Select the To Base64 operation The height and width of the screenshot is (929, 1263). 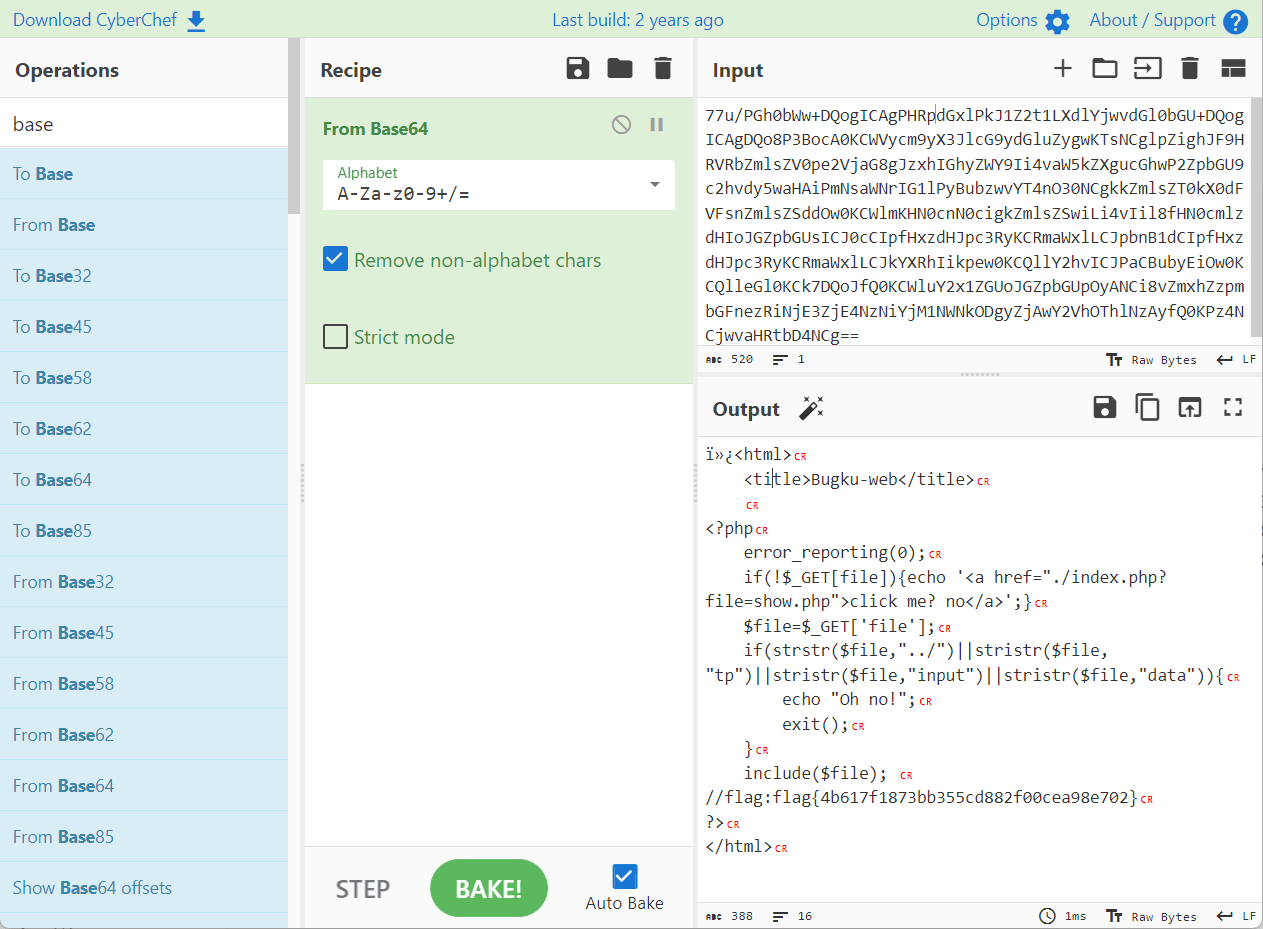click(x=52, y=480)
